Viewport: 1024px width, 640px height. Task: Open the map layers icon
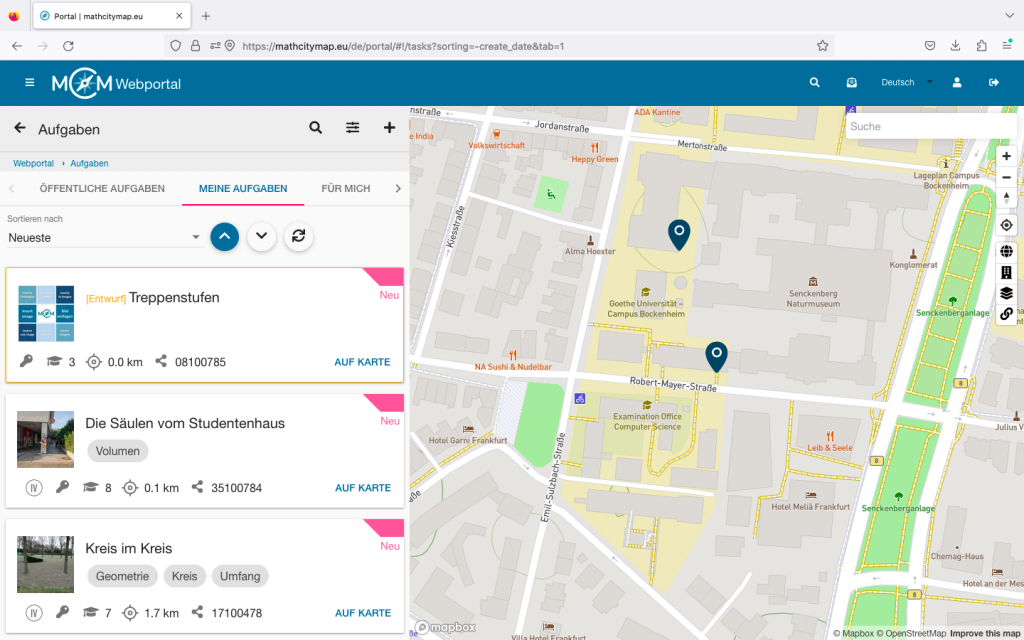click(1006, 293)
